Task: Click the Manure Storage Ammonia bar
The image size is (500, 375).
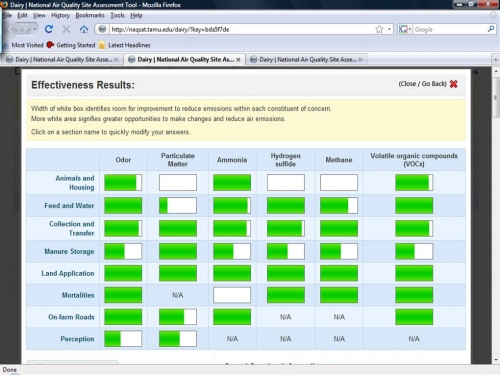Action: (232, 251)
